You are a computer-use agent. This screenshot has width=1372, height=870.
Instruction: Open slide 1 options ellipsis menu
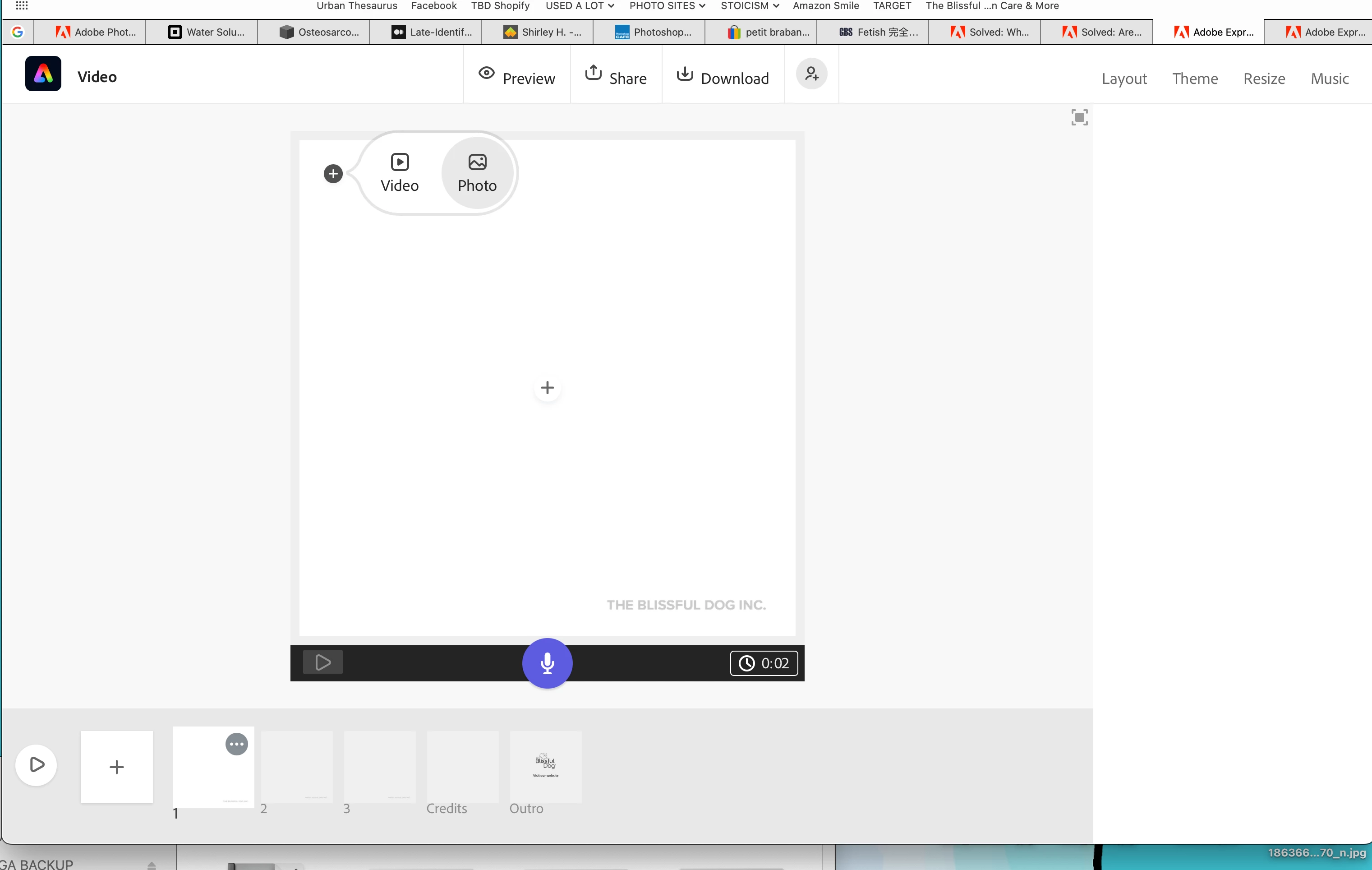point(236,744)
